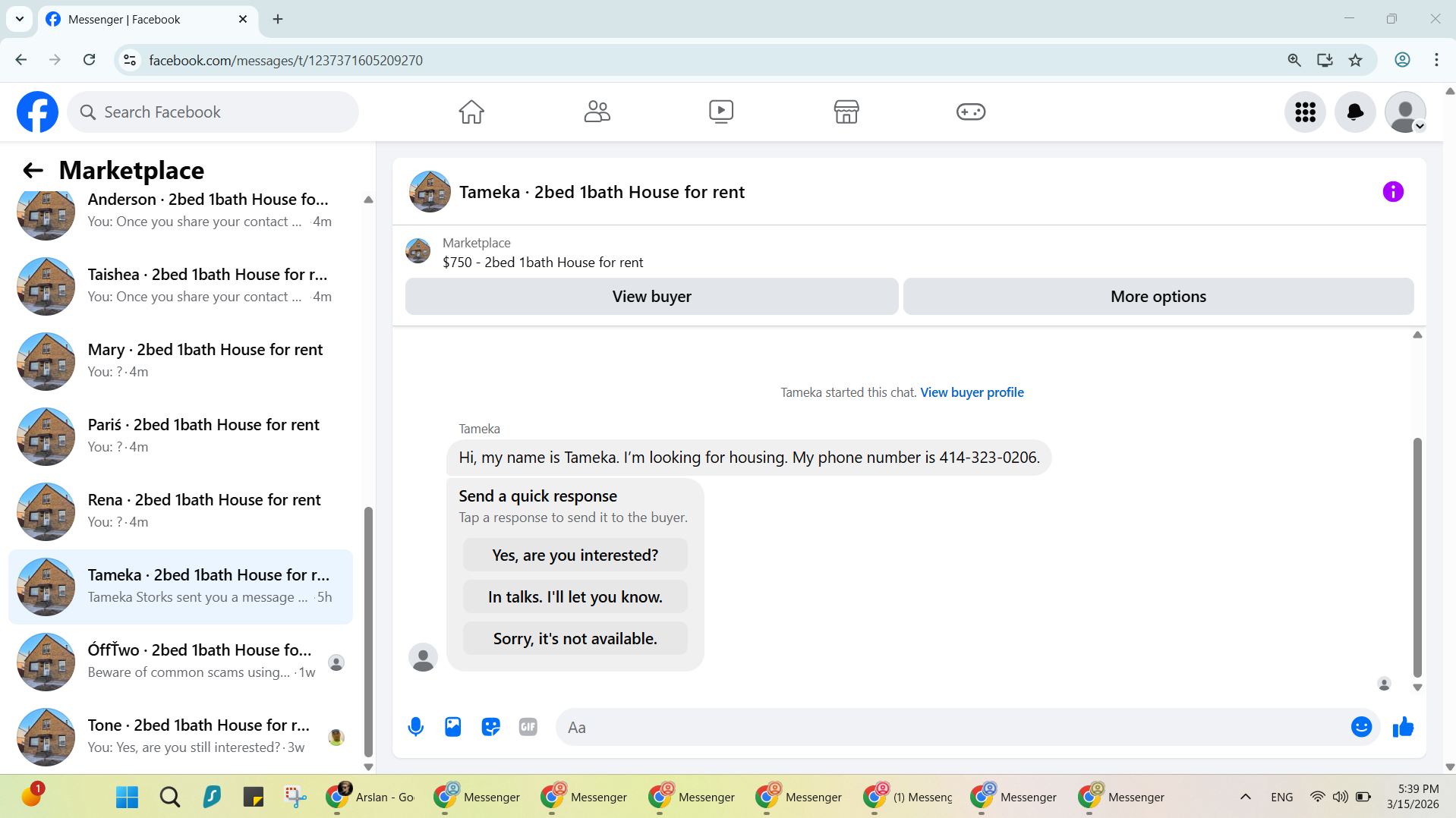This screenshot has width=1456, height=818.
Task: Choose a sticker to send
Action: (x=491, y=727)
